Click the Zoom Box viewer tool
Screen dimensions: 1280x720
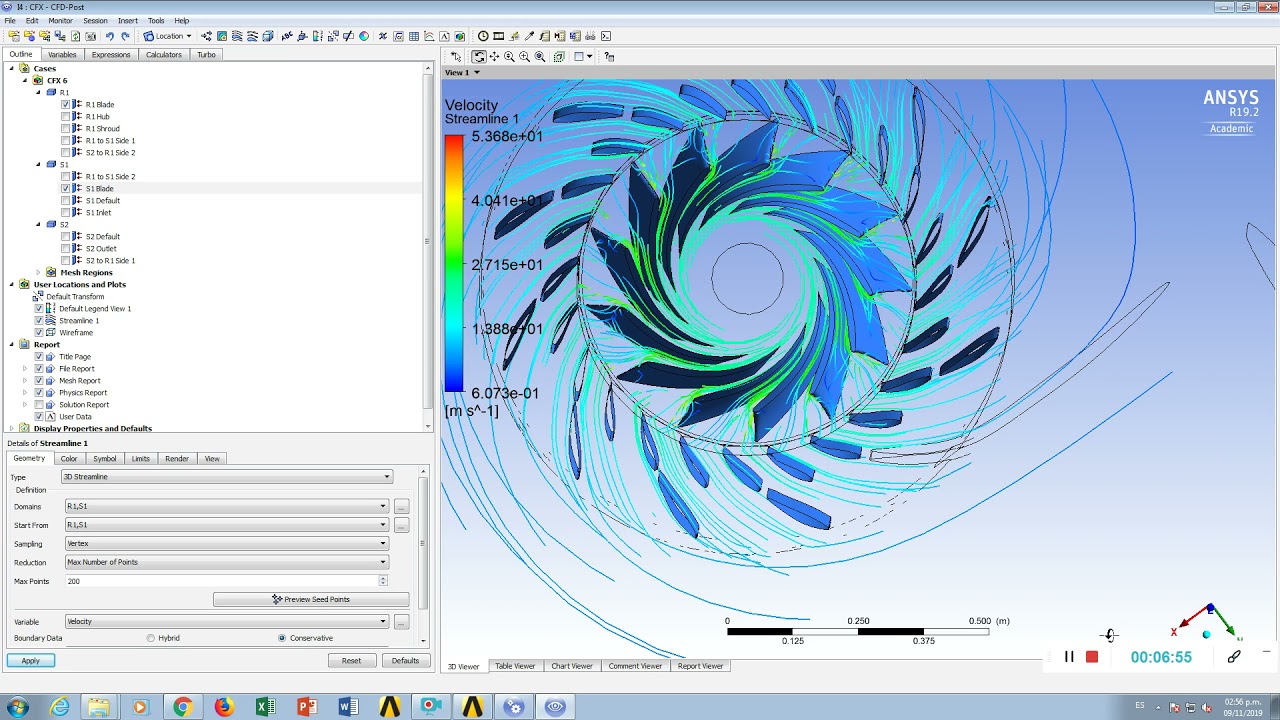click(524, 56)
